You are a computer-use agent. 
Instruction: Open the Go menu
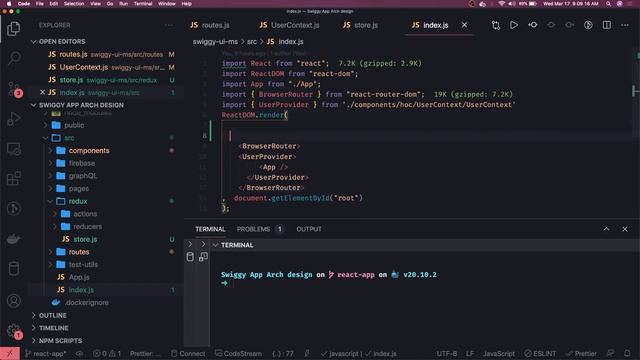coord(110,4)
